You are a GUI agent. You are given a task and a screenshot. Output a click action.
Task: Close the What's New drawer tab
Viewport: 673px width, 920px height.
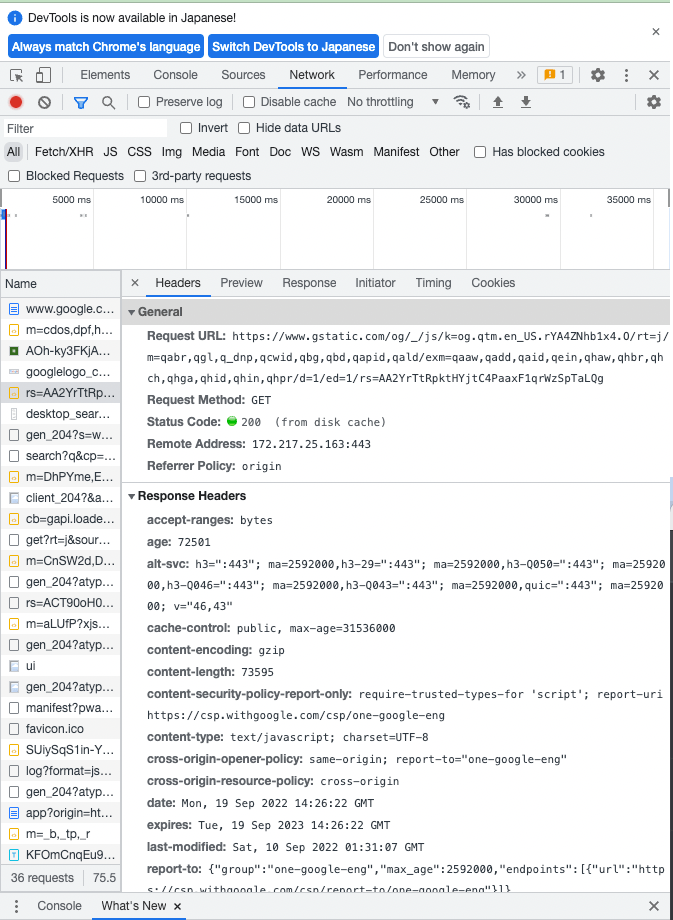(x=177, y=906)
